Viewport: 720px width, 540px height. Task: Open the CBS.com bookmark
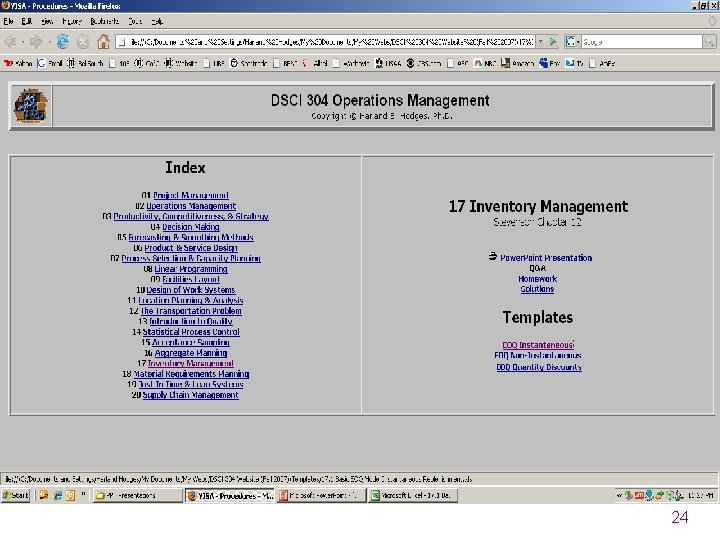click(x=423, y=63)
